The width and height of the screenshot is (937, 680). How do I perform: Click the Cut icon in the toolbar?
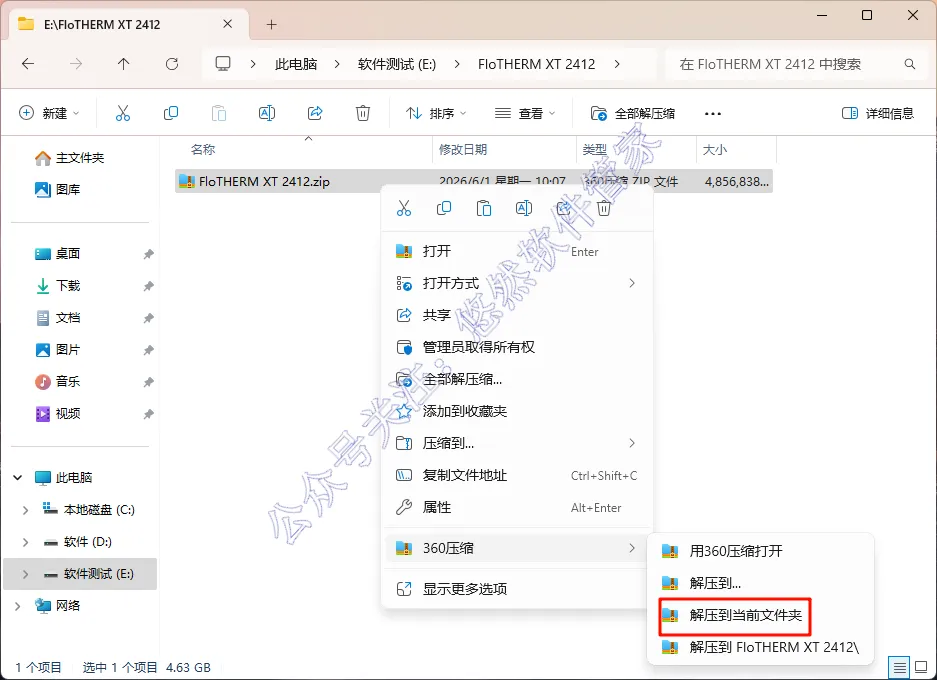[123, 113]
